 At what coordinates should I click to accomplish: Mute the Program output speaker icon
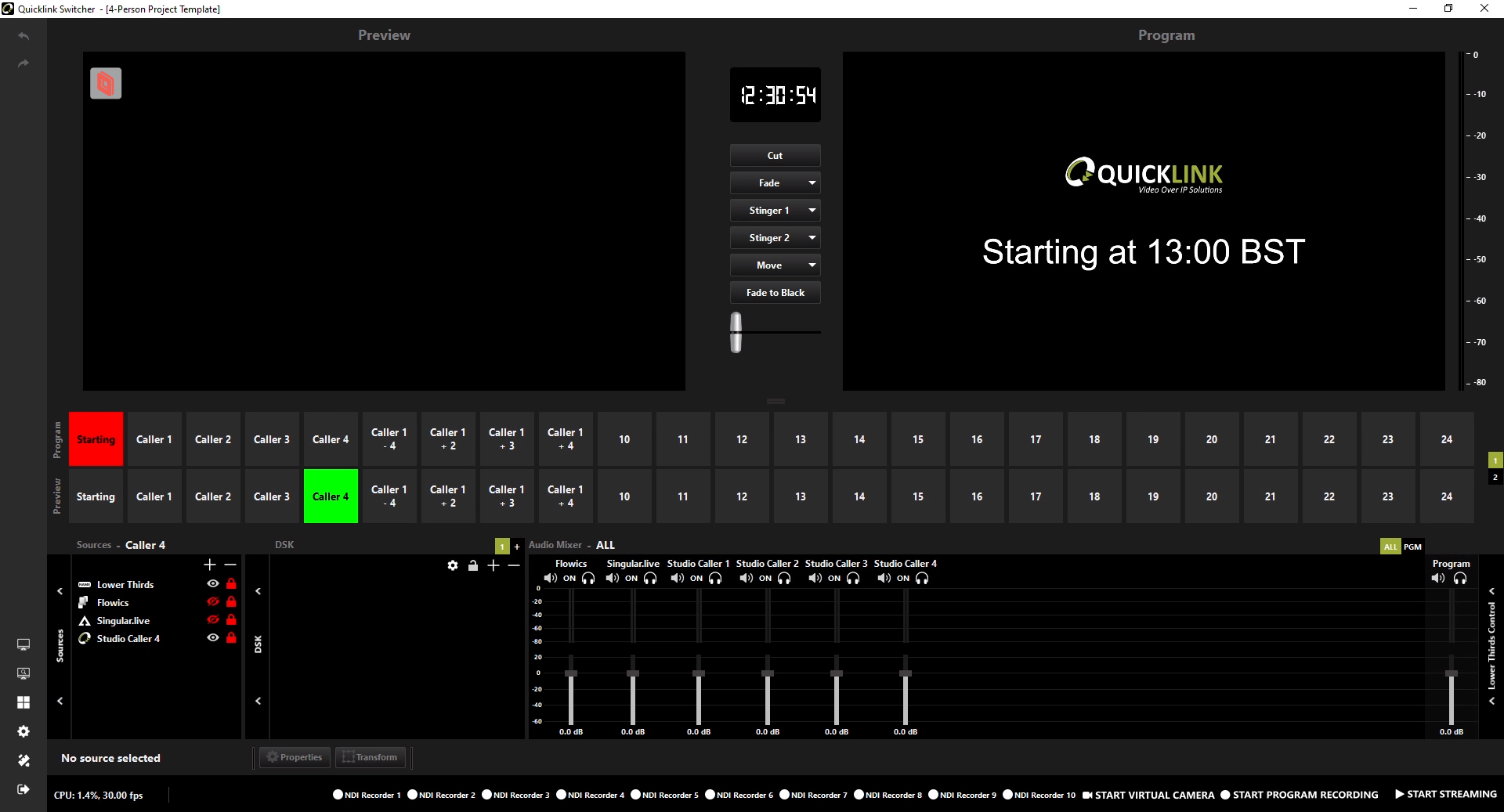point(1438,579)
